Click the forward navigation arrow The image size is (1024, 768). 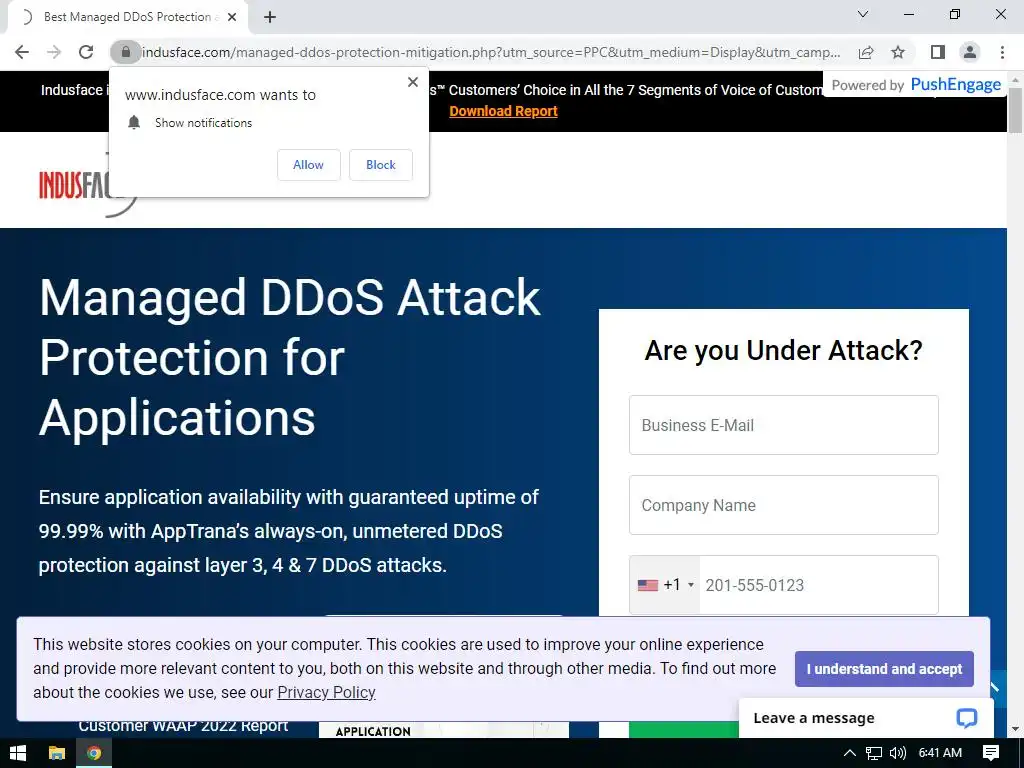coord(54,52)
